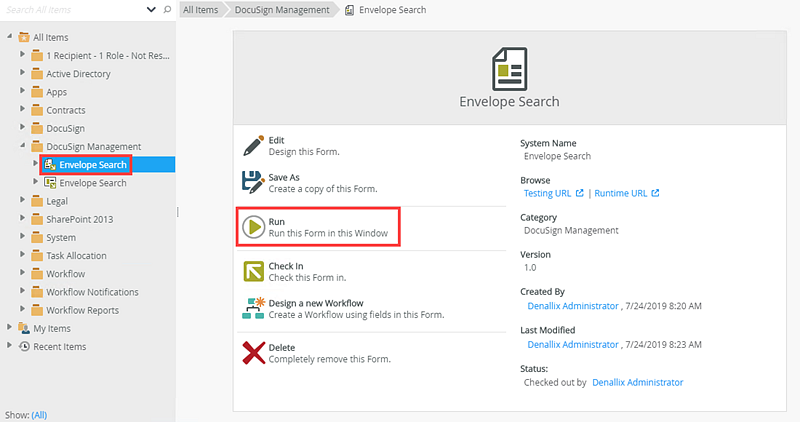The image size is (800, 422).
Task: Click the green Run play icon
Action: [x=253, y=227]
